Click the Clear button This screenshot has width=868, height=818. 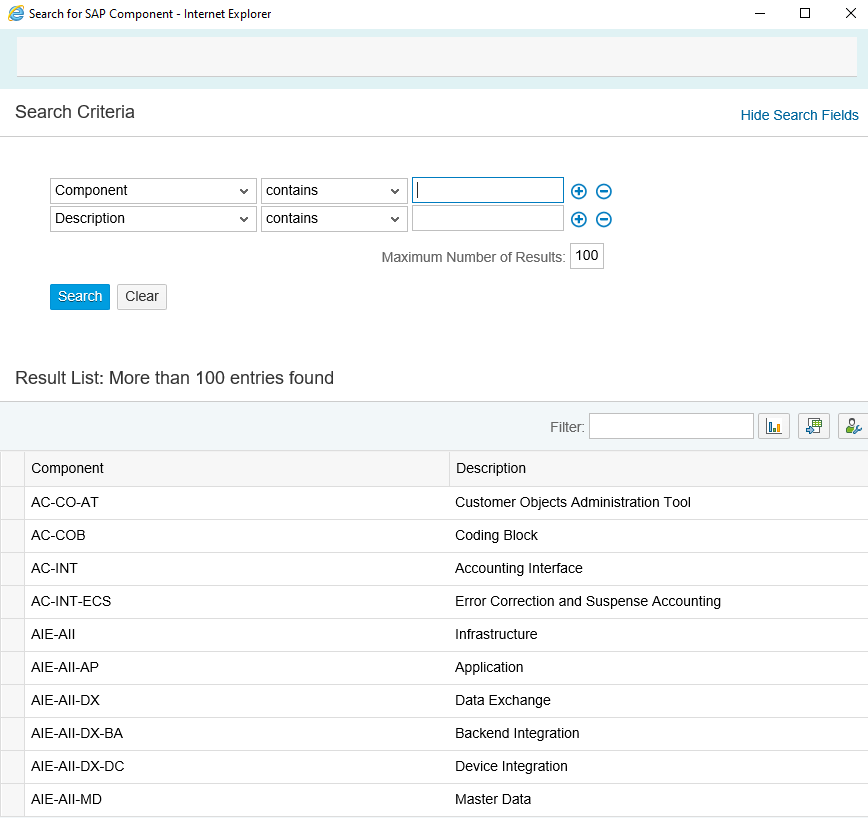tap(142, 297)
